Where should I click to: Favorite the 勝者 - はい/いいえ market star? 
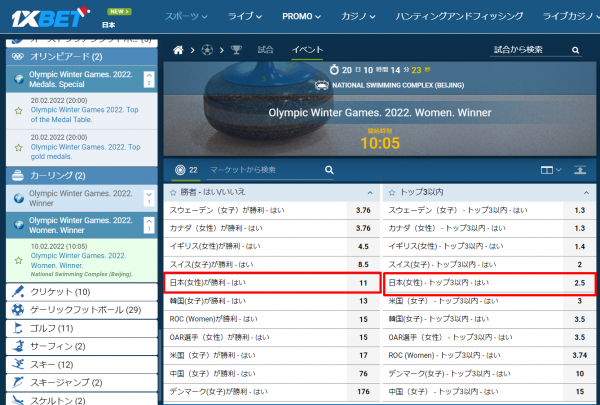pos(173,193)
